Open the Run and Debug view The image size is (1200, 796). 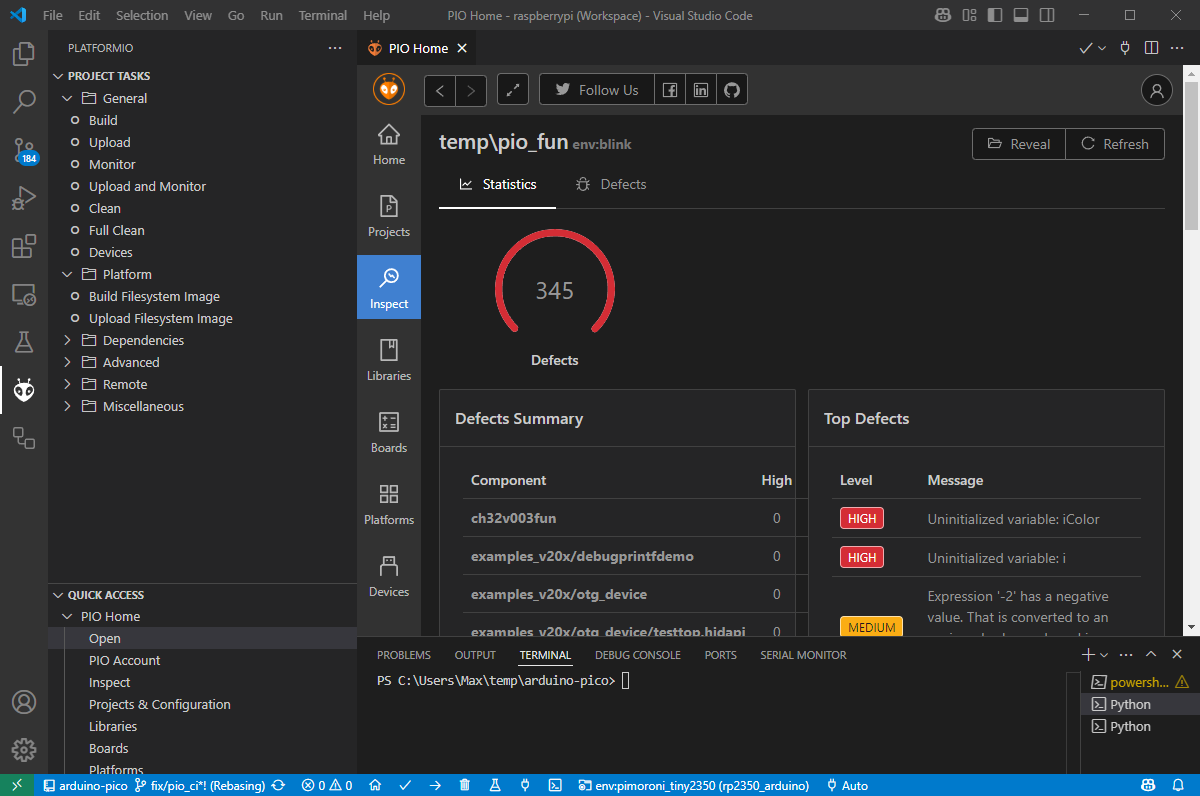click(24, 198)
